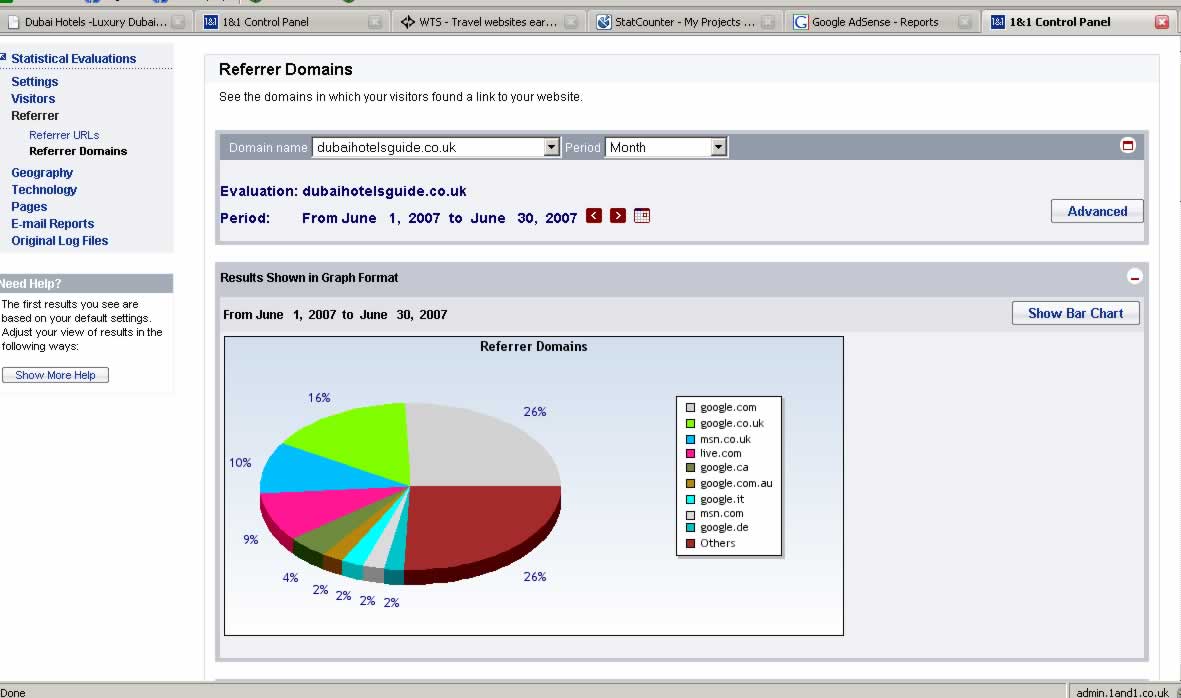Screen dimensions: 1181x698
Task: Click google.com legend color swatch
Action: pyautogui.click(x=690, y=407)
